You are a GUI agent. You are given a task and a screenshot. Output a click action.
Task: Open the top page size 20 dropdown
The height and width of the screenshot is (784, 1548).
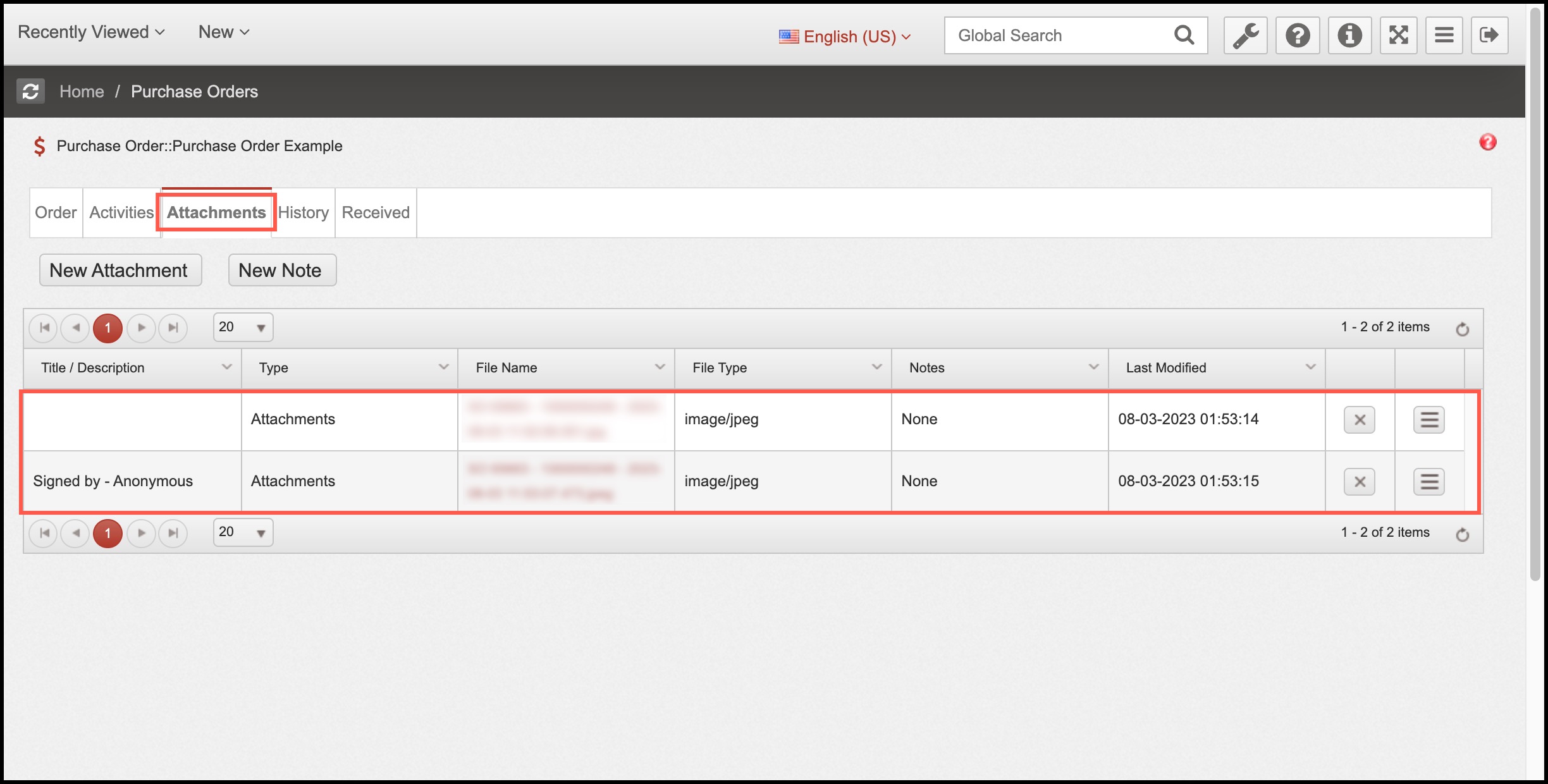pyautogui.click(x=243, y=328)
